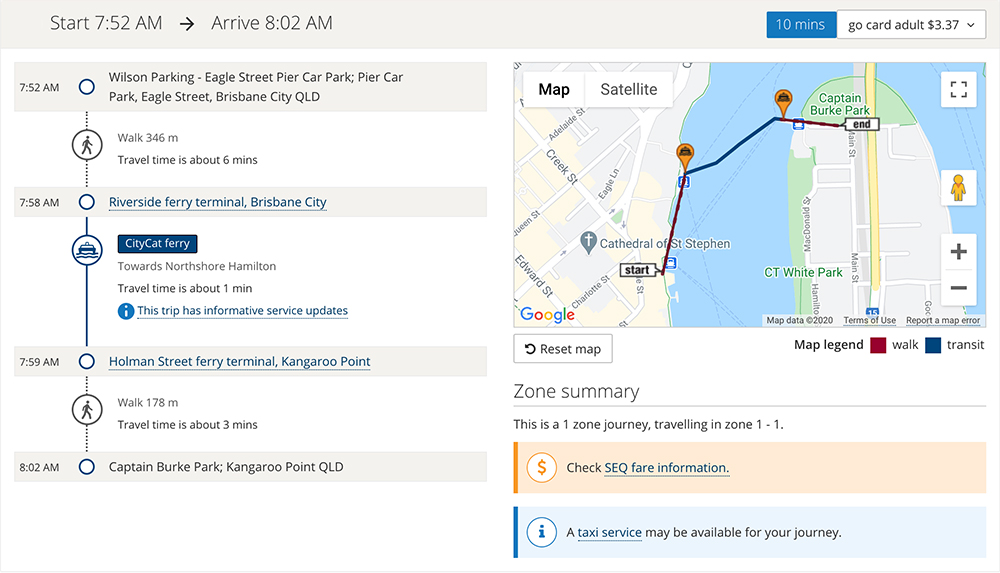Image resolution: width=1000 pixels, height=573 pixels.
Task: Open SEQ fare information link
Action: pyautogui.click(x=666, y=468)
